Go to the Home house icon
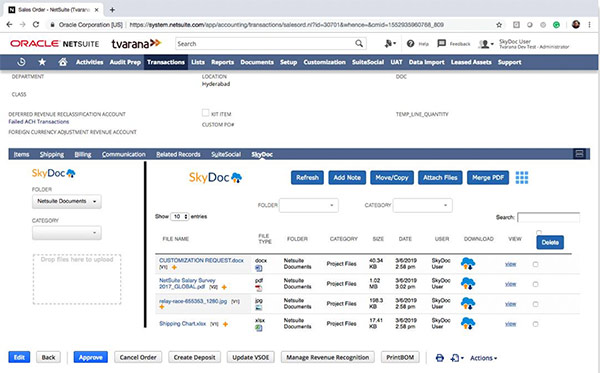600x373 pixels. click(x=63, y=62)
